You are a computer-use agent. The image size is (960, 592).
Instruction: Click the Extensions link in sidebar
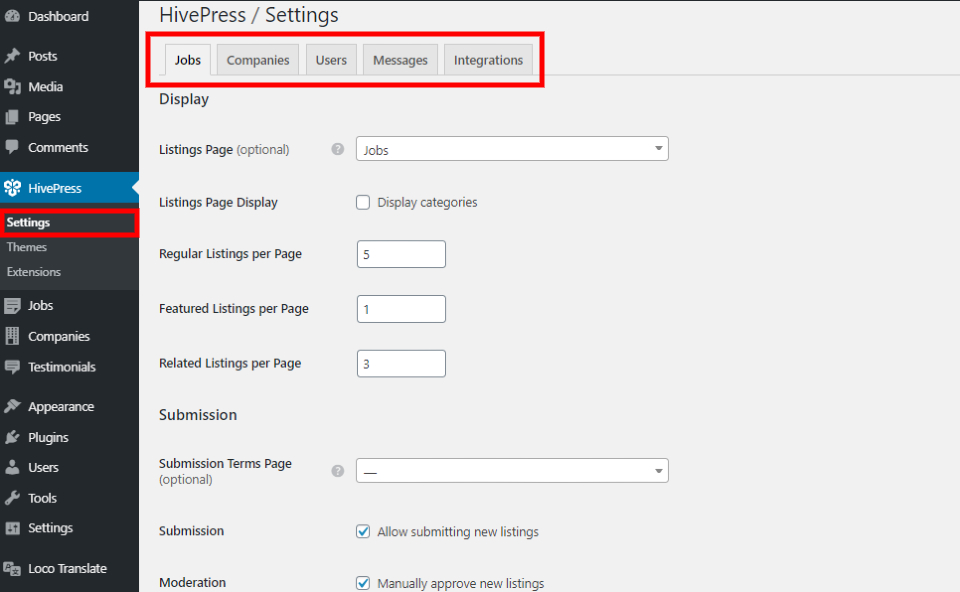pyautogui.click(x=33, y=271)
